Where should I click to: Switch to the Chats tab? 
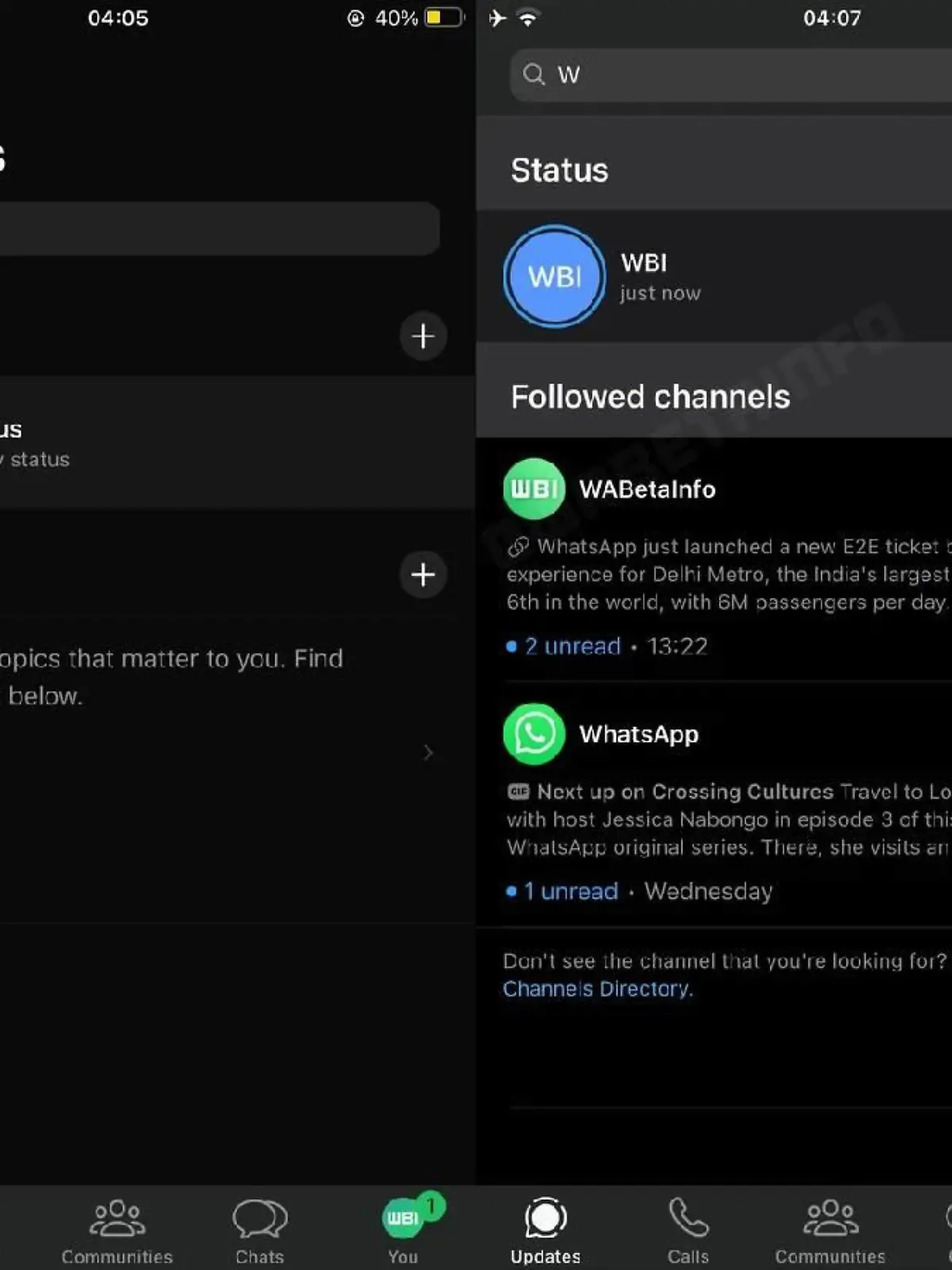[x=259, y=1231]
